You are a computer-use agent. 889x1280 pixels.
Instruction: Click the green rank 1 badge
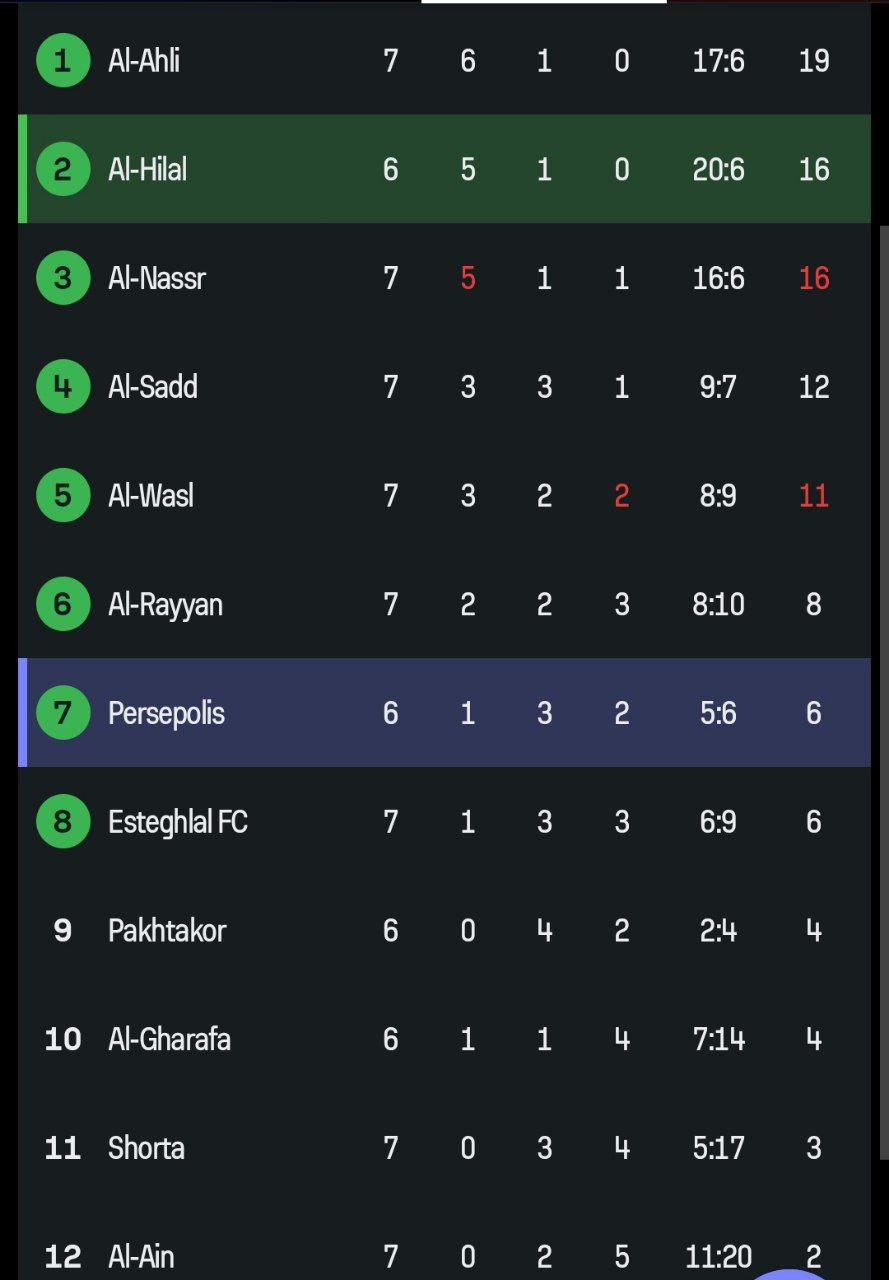click(63, 61)
